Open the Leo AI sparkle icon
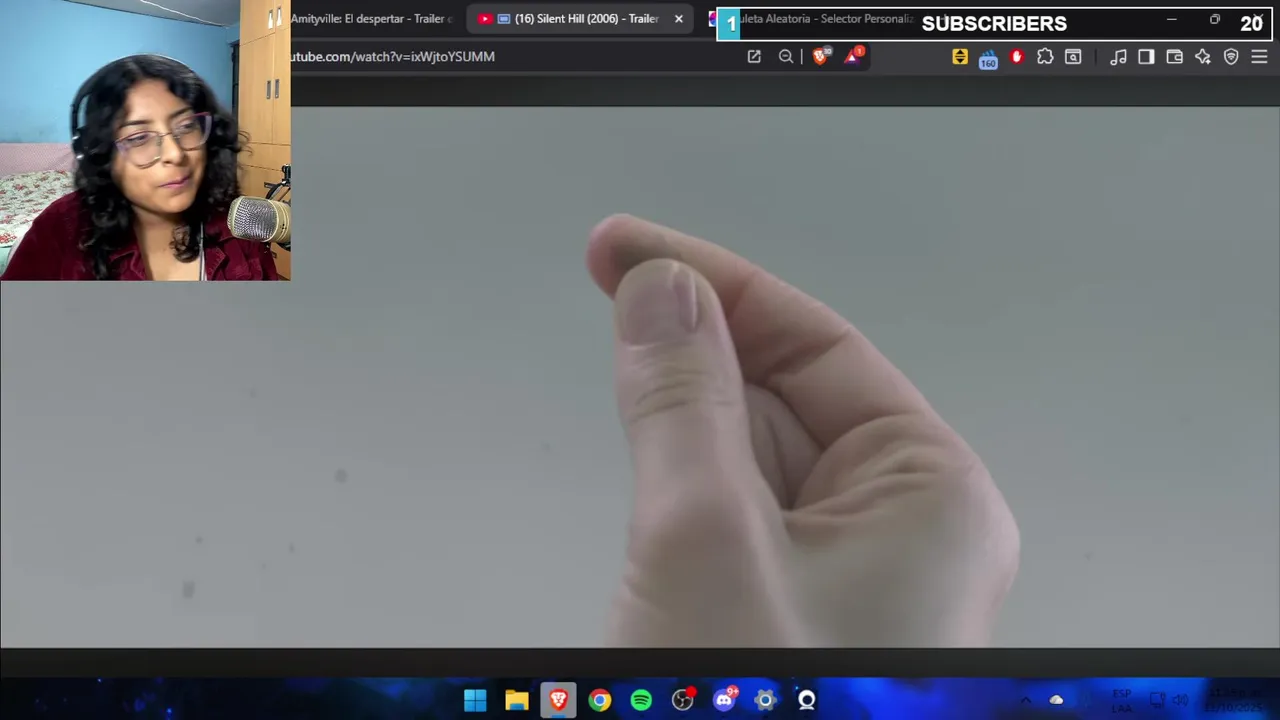The width and height of the screenshot is (1280, 720). pyautogui.click(x=1203, y=57)
